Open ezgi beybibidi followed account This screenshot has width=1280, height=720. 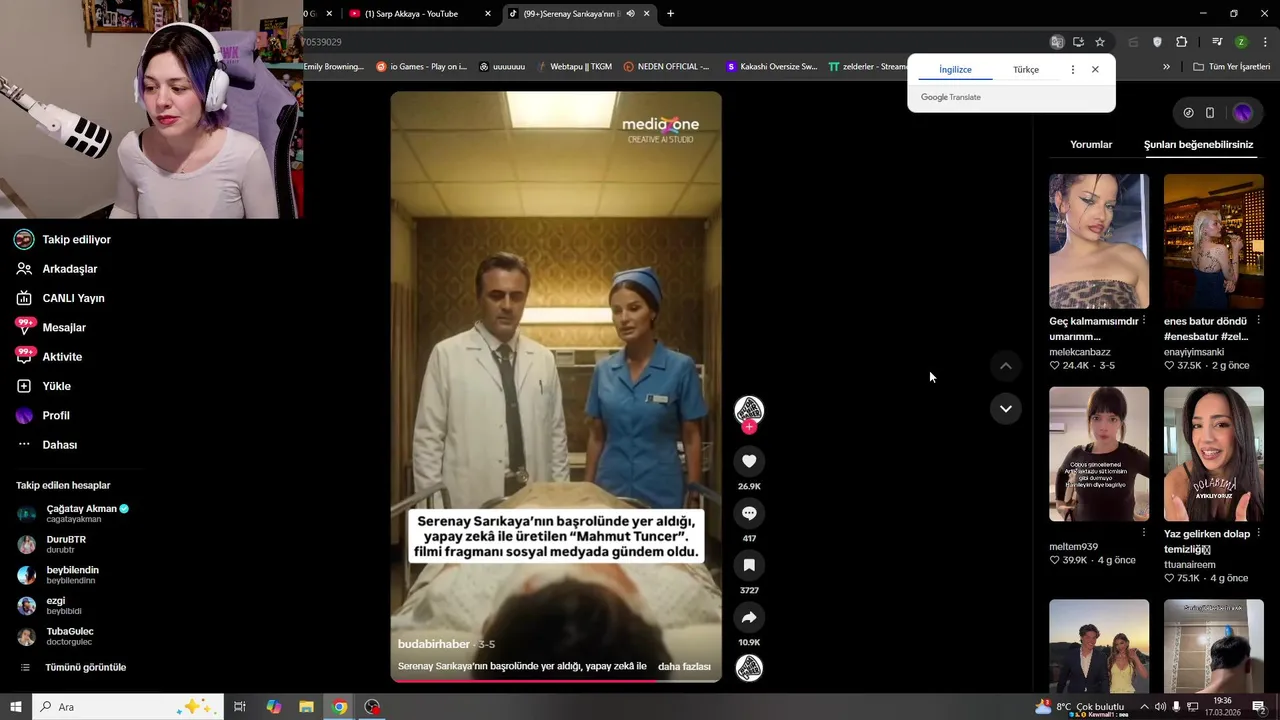[50, 606]
